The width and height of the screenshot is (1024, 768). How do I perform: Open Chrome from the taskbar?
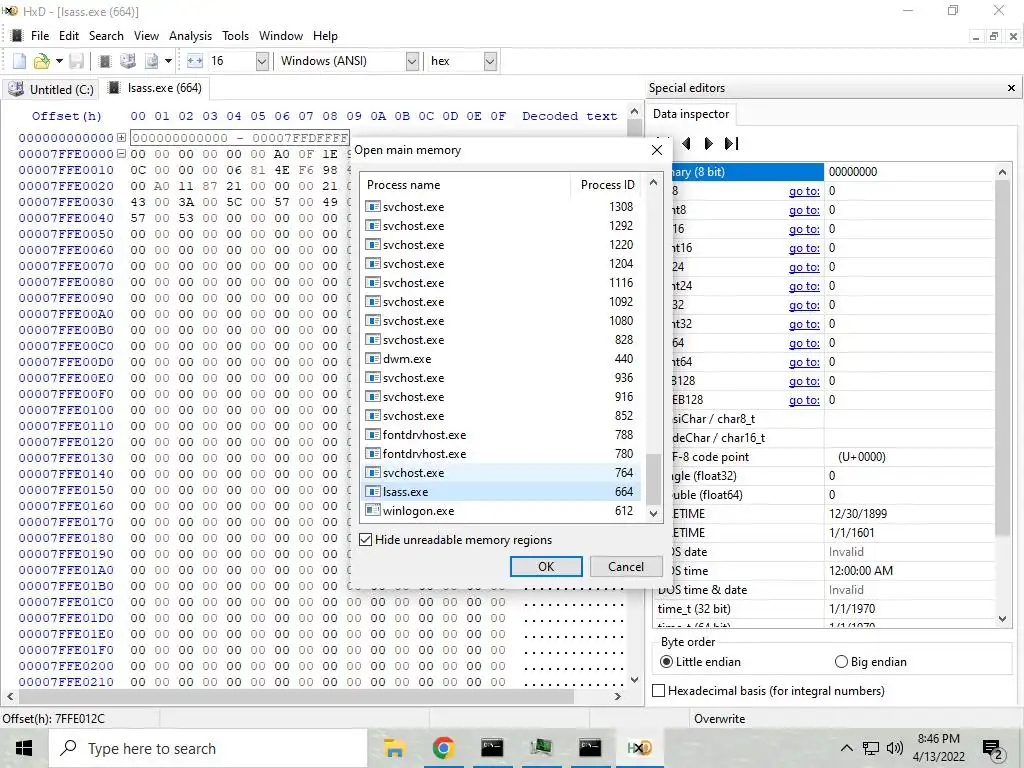[x=443, y=748]
